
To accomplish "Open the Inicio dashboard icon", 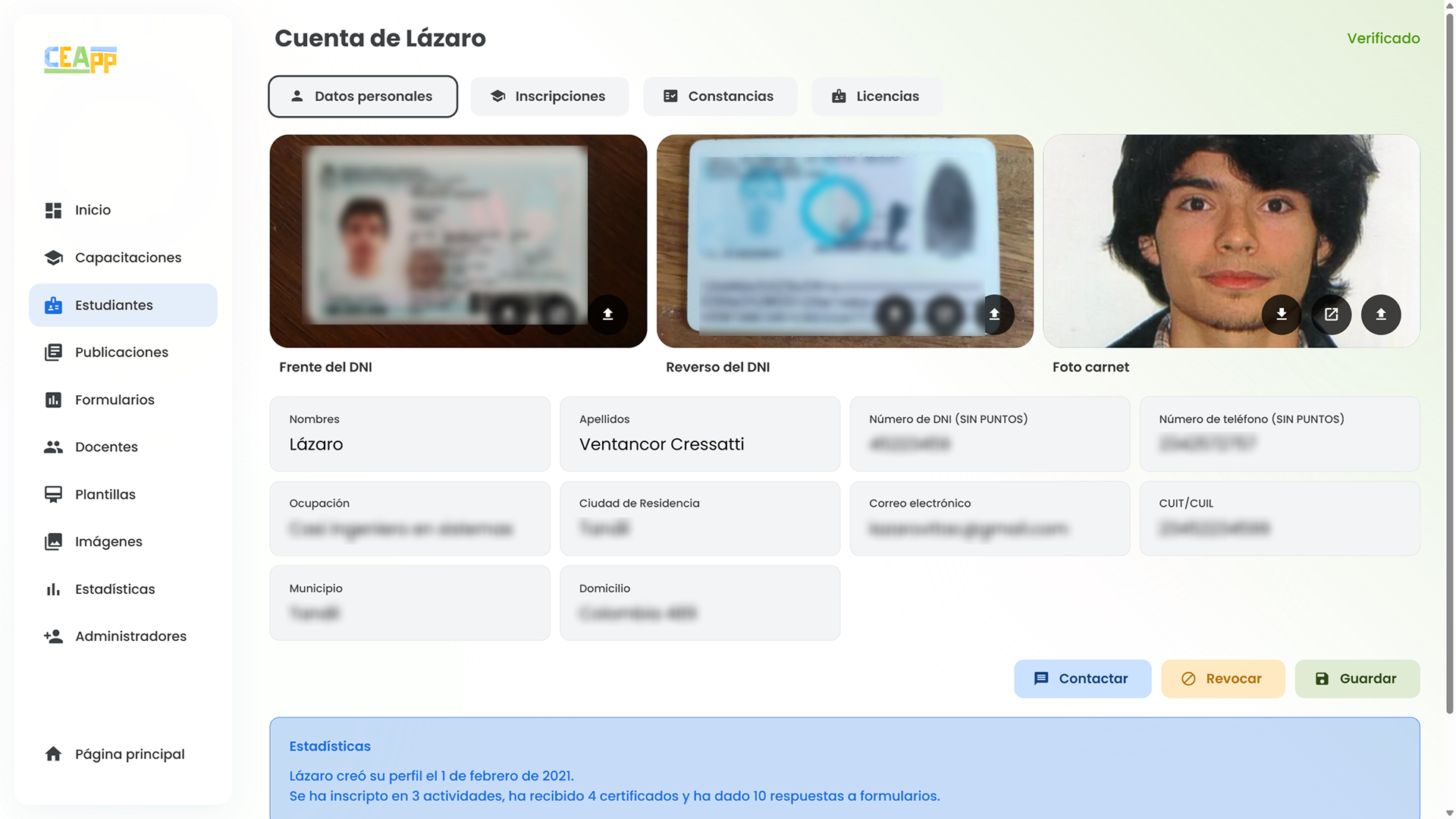I will click(53, 210).
